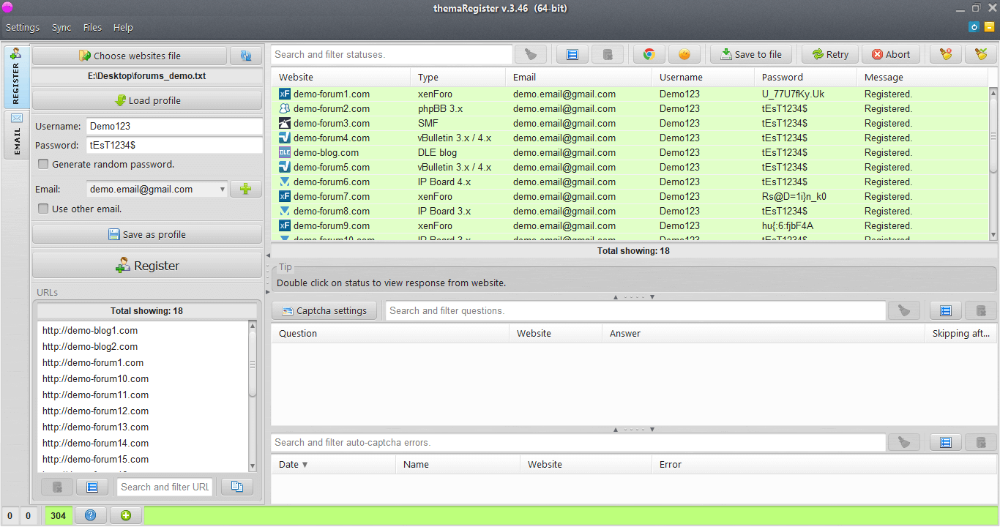Select demo-forum1.com row in results
The image size is (1000, 527).
631,94
